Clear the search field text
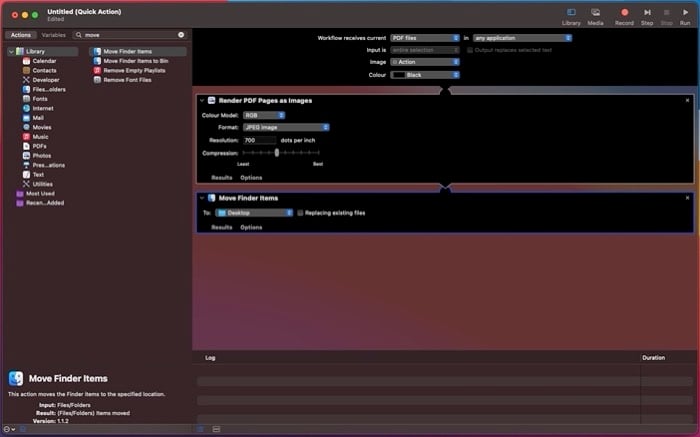This screenshot has width=700, height=437. 181,35
